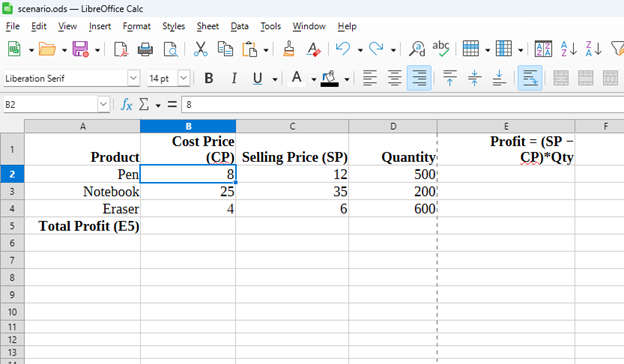The image size is (624, 364).
Task: Align cell content to top
Action: click(450, 78)
